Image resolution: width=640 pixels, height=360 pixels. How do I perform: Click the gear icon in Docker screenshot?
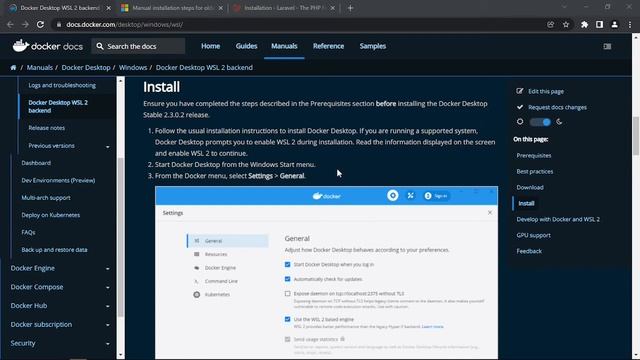(393, 196)
